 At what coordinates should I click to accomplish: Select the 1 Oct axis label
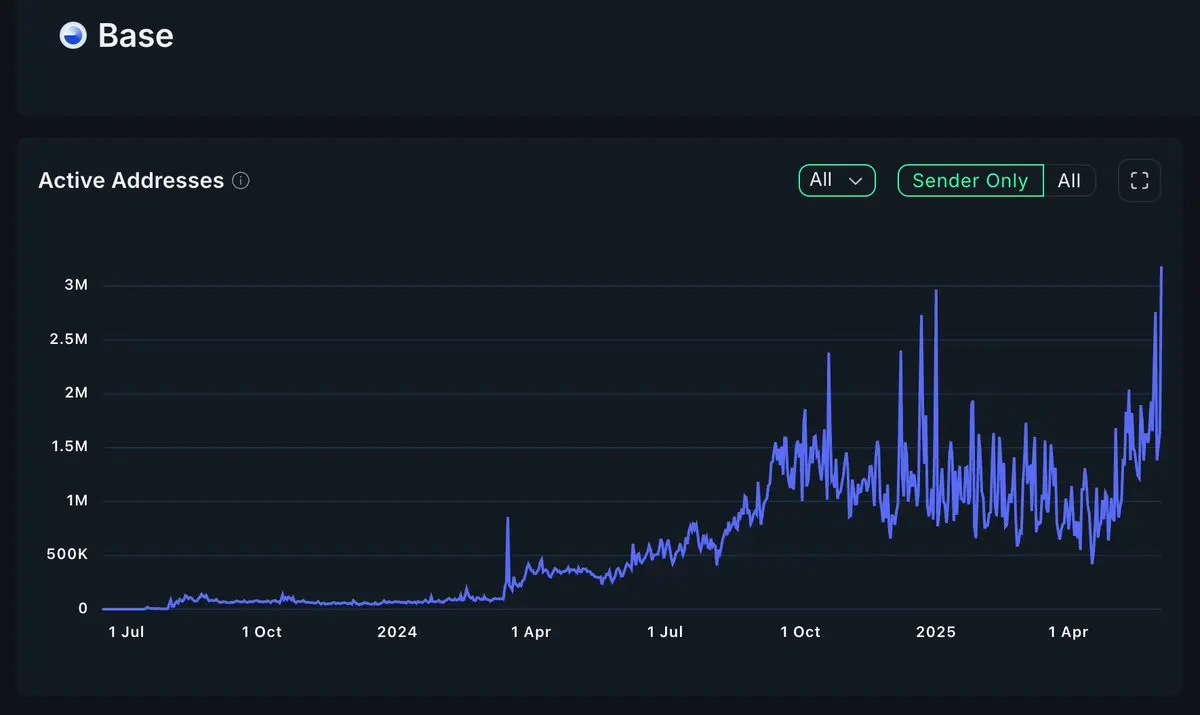pyautogui.click(x=262, y=632)
